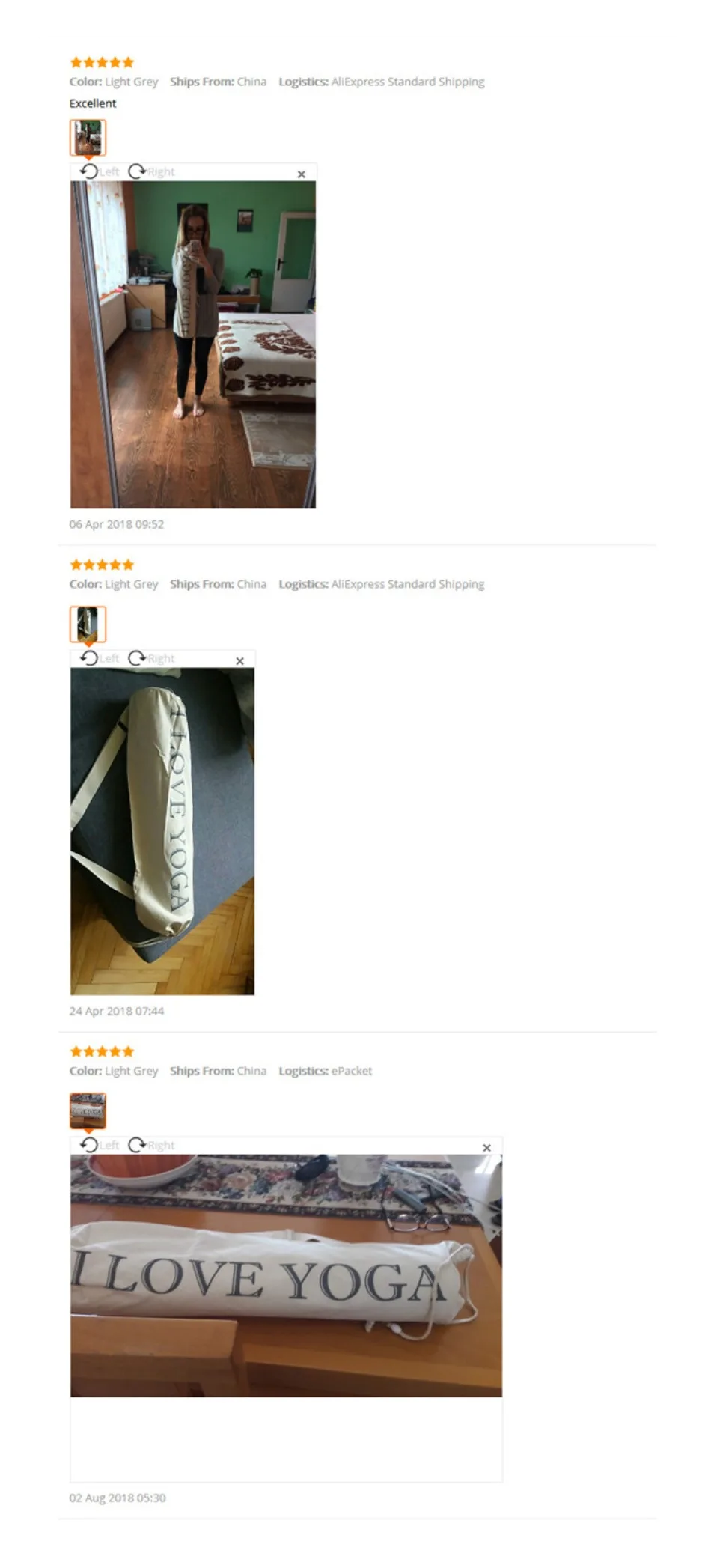Image resolution: width=717 pixels, height=1568 pixels.
Task: Click the 'Excellent' review comment text
Action: (93, 103)
